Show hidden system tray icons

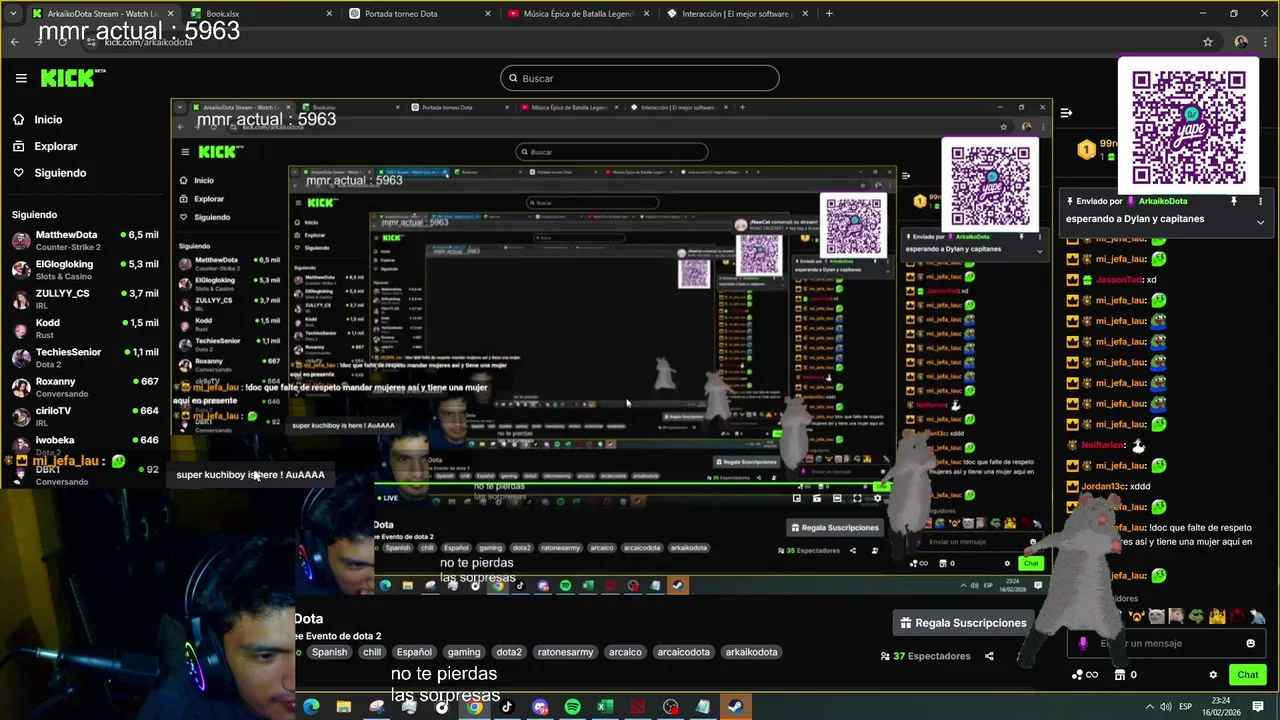1149,707
